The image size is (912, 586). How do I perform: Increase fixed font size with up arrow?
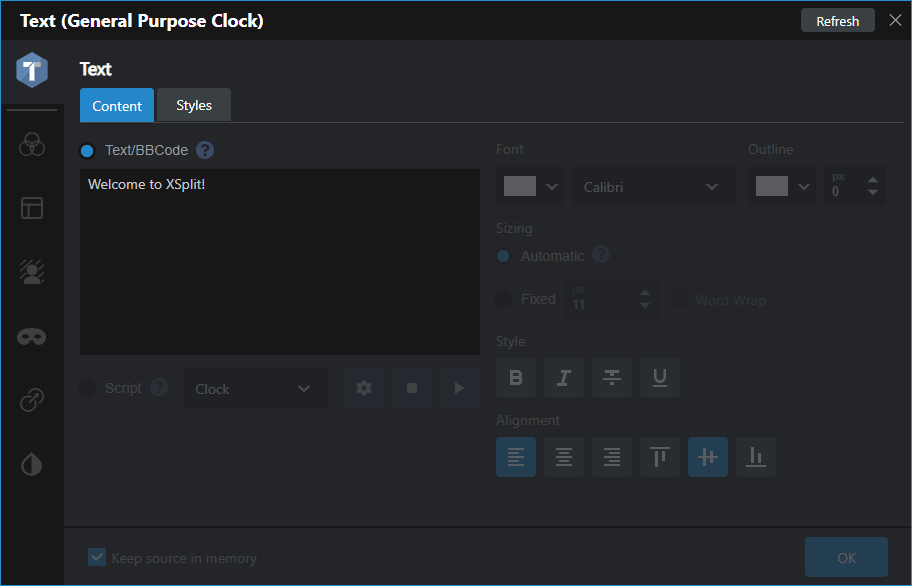click(x=645, y=293)
